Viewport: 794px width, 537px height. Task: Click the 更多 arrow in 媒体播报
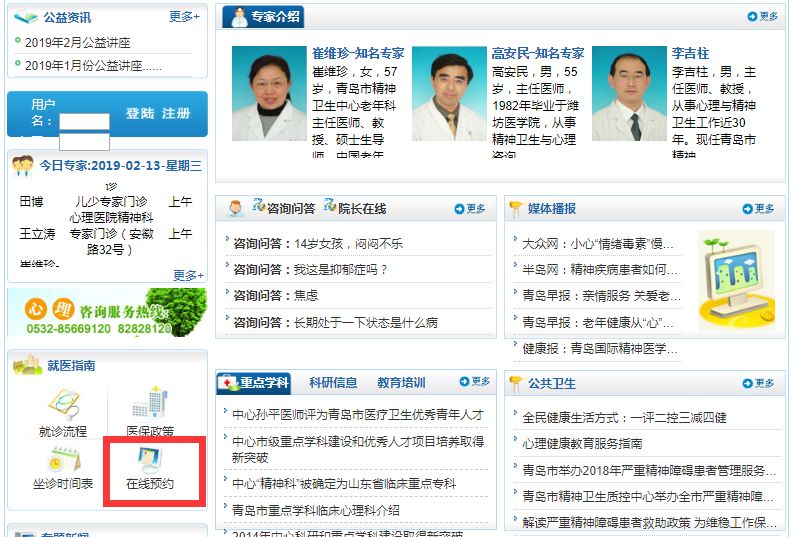pos(758,209)
